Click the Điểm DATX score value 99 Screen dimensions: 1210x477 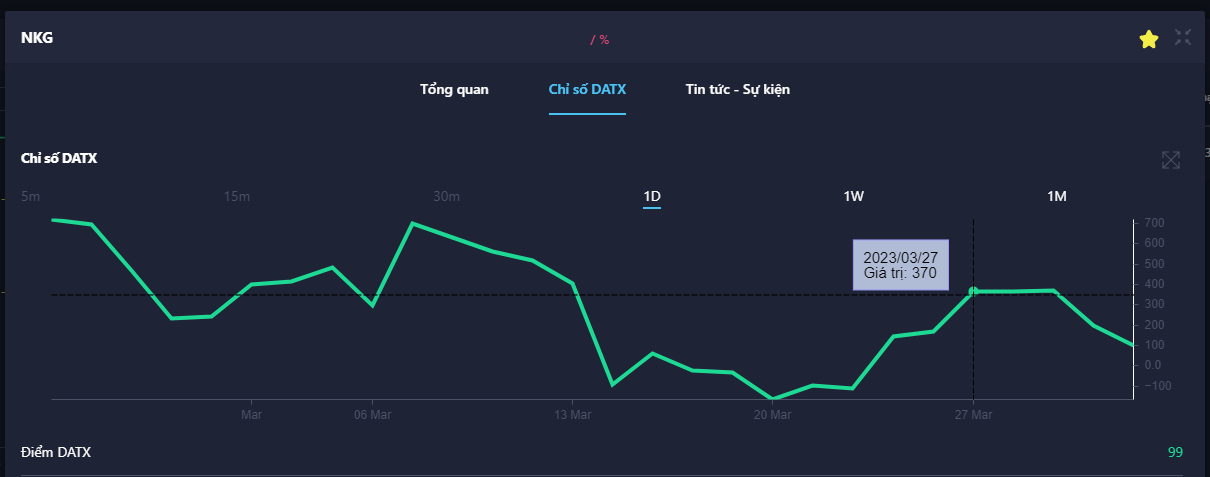1175,452
